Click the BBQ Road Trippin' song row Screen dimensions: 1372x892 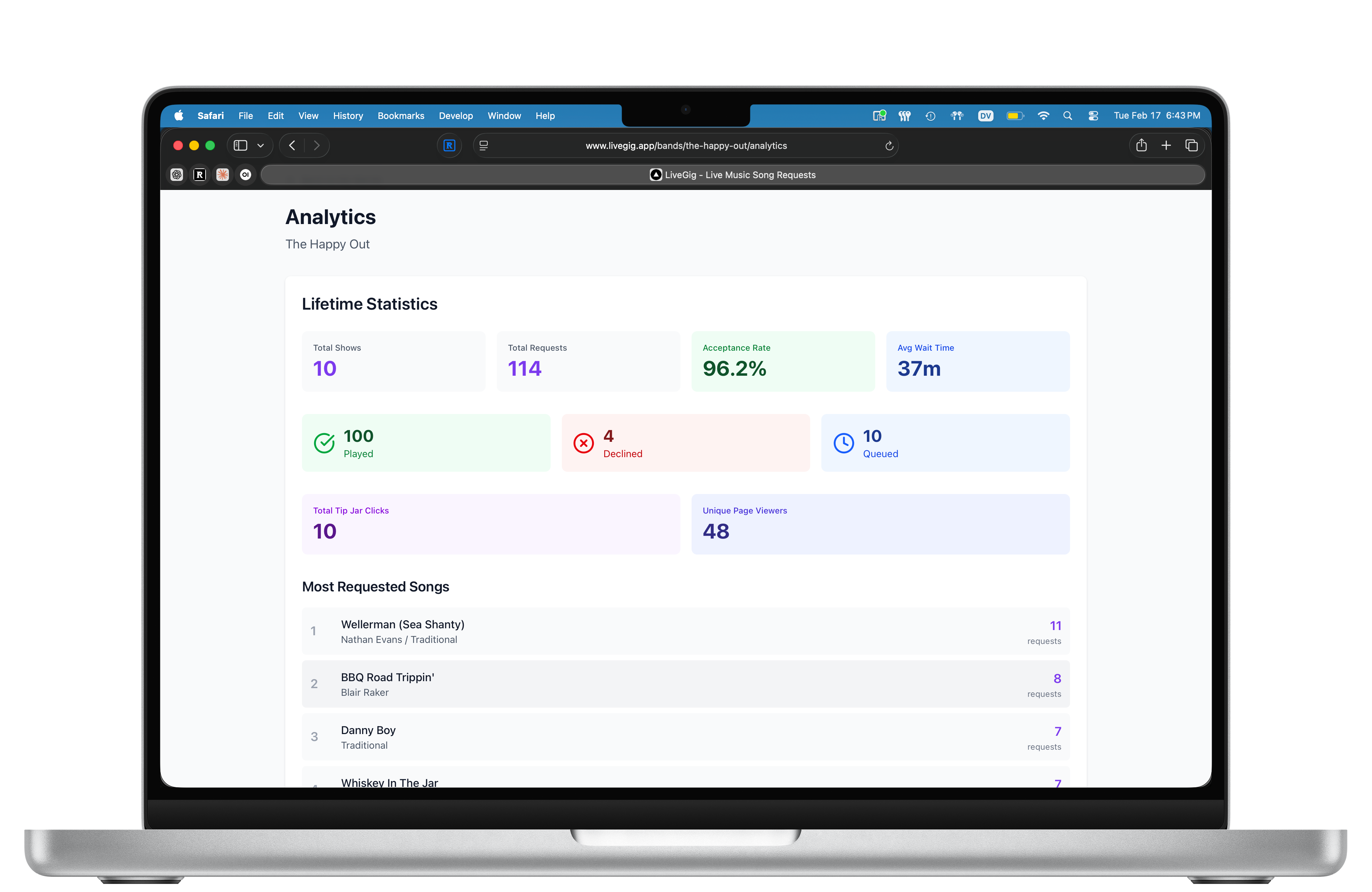tap(685, 684)
